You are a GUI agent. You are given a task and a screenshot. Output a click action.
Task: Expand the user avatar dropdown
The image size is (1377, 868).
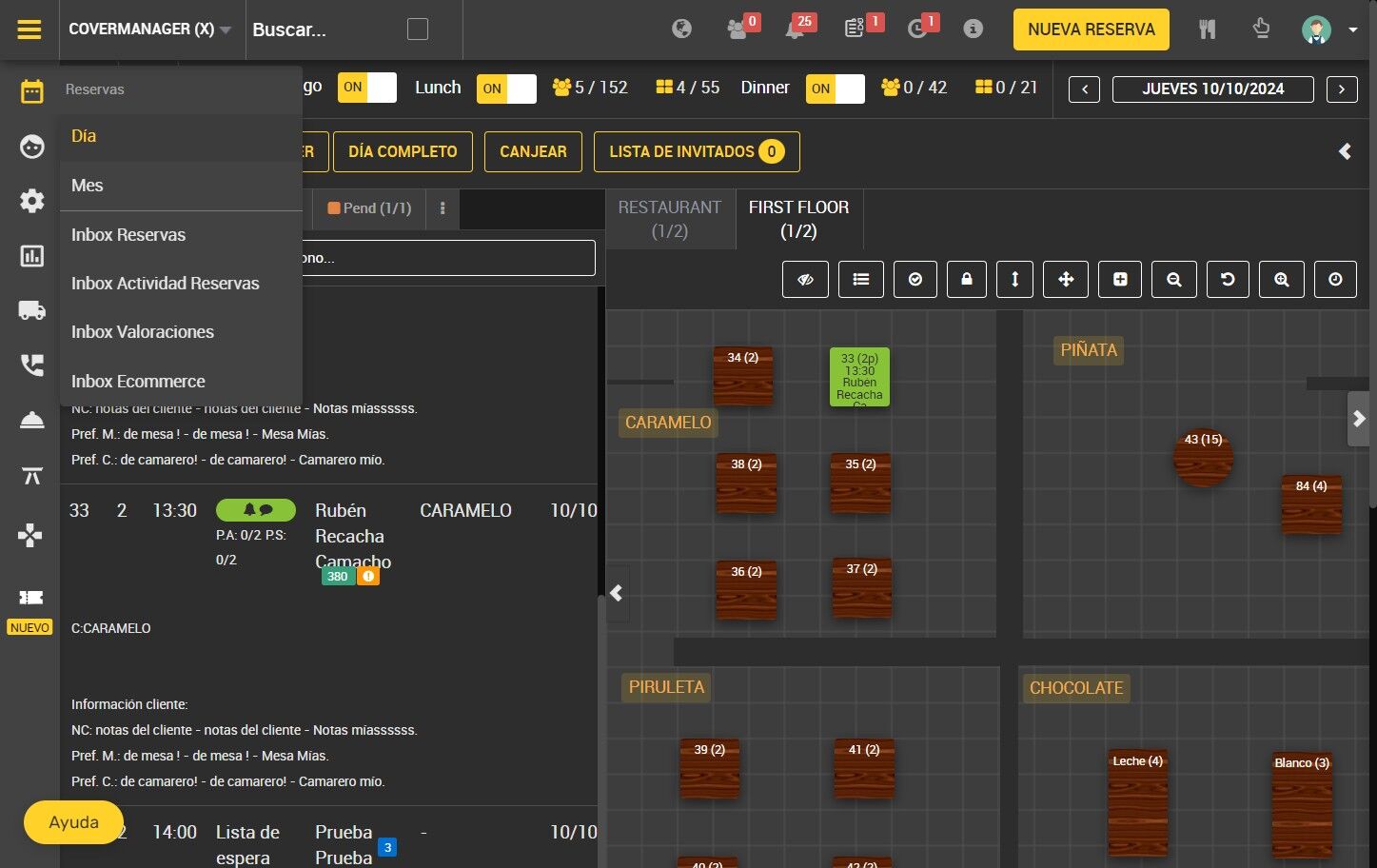pos(1352,30)
